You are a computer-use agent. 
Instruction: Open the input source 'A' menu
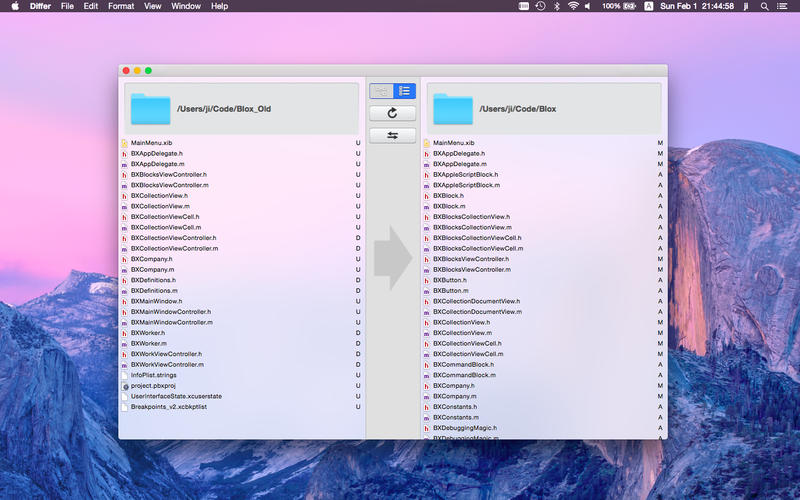point(648,6)
